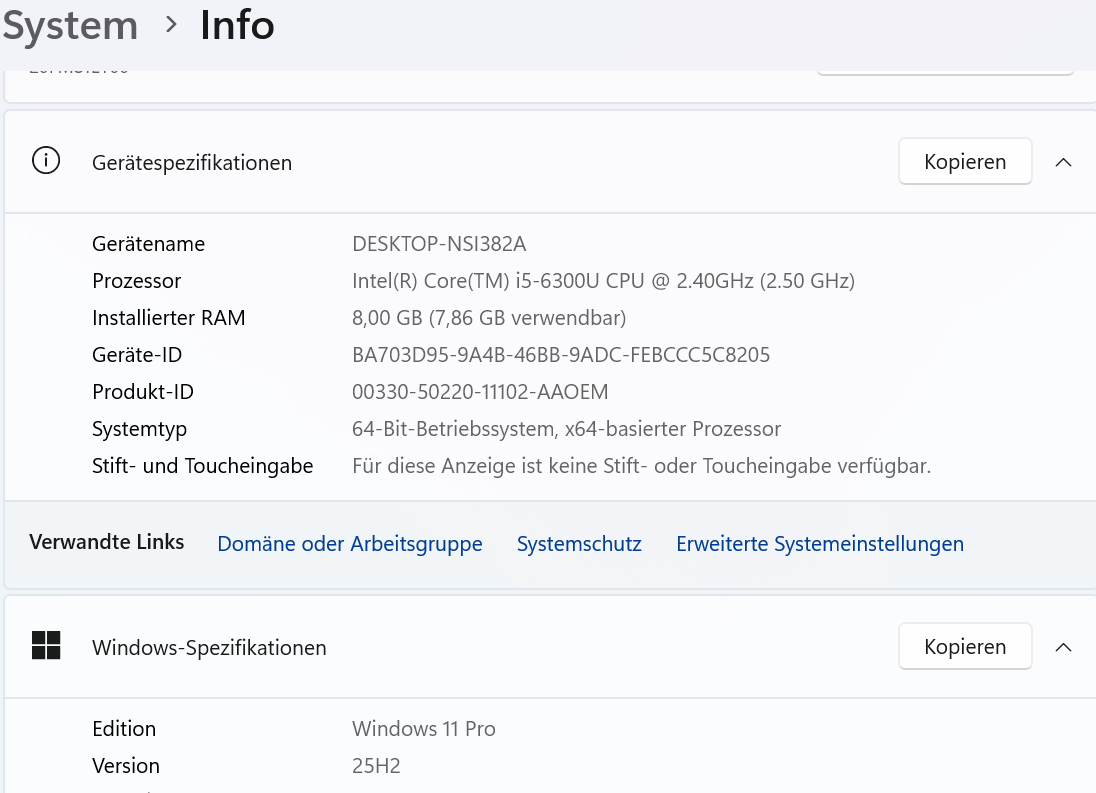The image size is (1096, 793).
Task: Select the Stift- oder Toucheingabe availability text
Action: [642, 466]
